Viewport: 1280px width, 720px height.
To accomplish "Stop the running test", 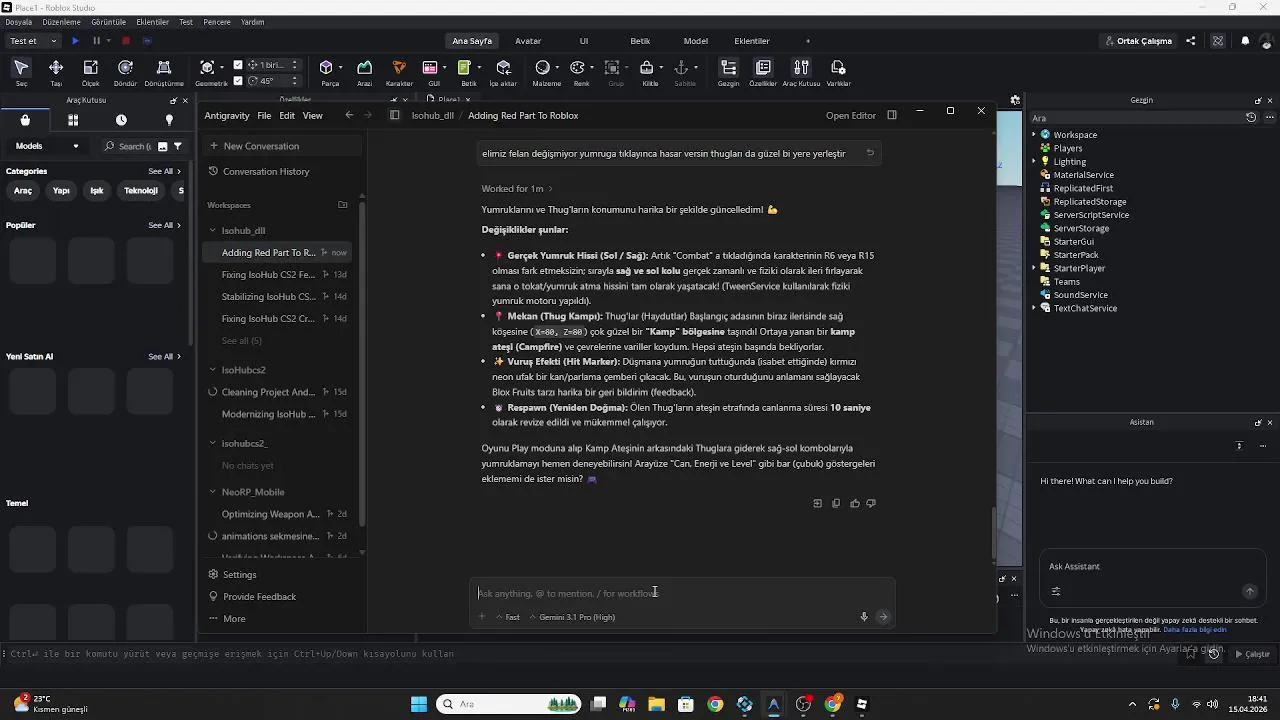I will (x=126, y=41).
